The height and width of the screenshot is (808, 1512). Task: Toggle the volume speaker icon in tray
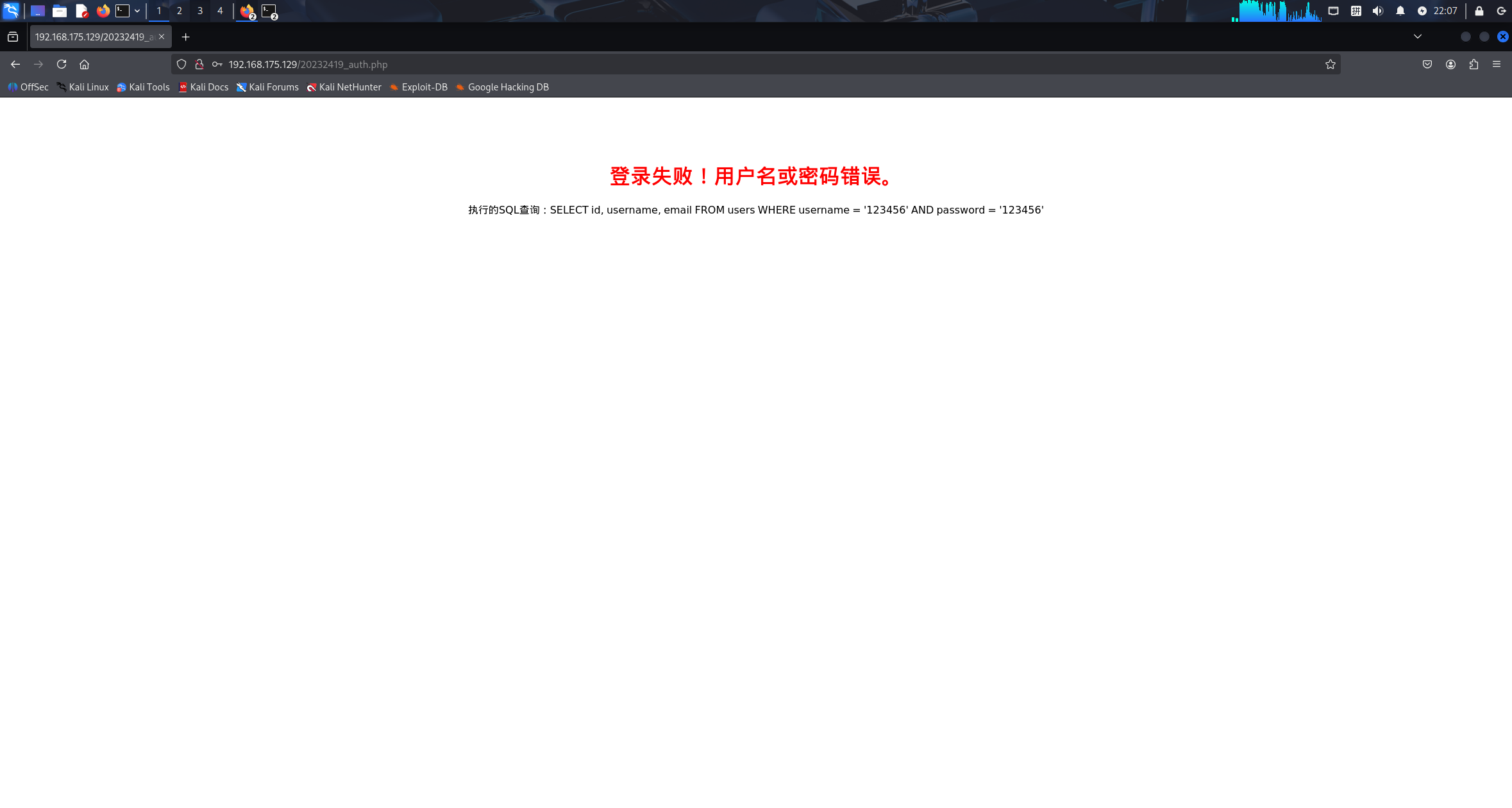[x=1377, y=11]
